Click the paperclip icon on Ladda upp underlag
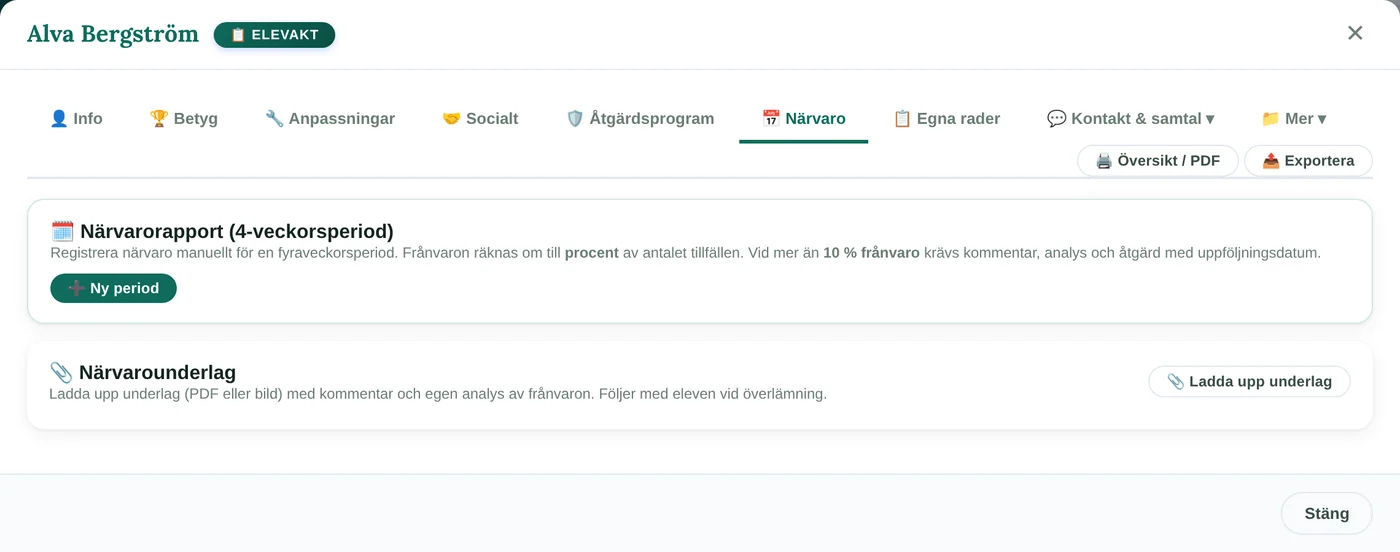The image size is (1400, 552). (x=1176, y=381)
